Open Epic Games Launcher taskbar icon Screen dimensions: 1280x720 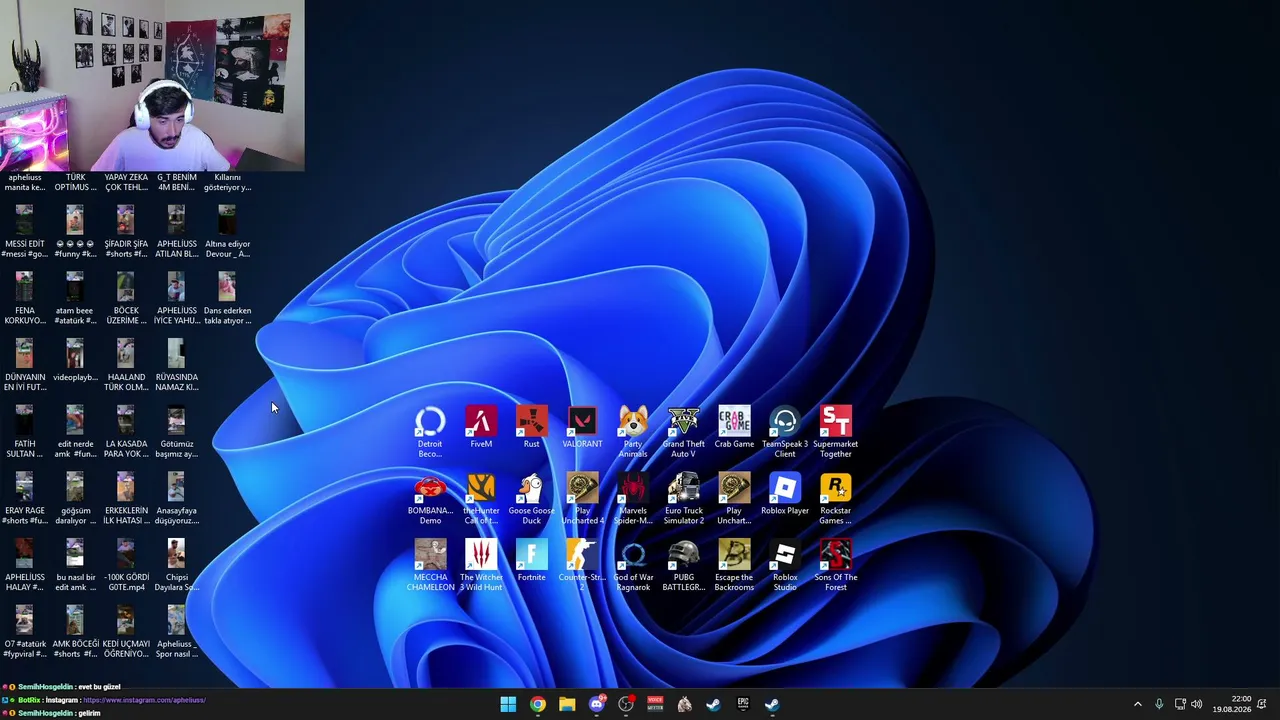[x=743, y=704]
